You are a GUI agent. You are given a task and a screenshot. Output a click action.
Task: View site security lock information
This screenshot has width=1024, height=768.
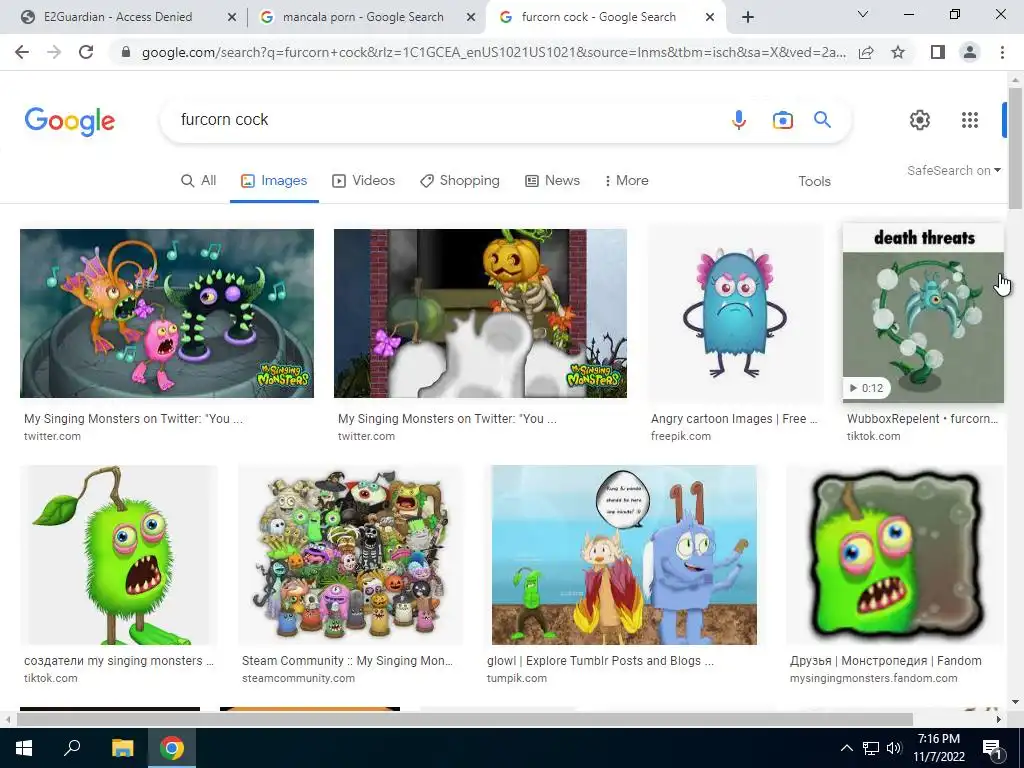(126, 52)
